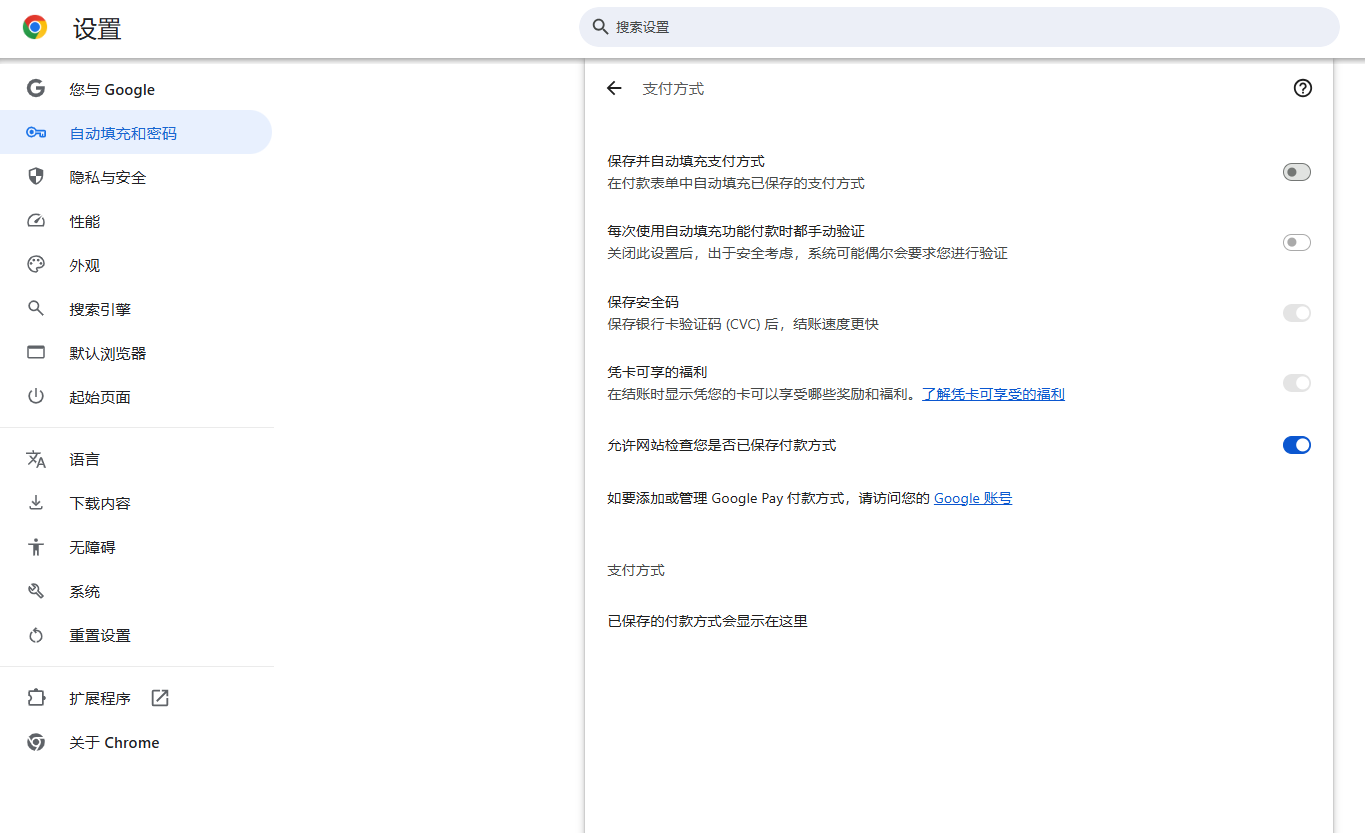Open 外观 settings page
Image resolution: width=1365 pixels, height=833 pixels.
(x=136, y=265)
